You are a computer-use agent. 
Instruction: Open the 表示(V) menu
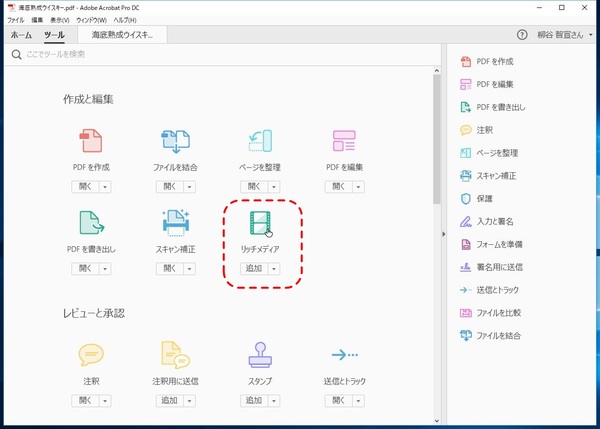click(60, 20)
